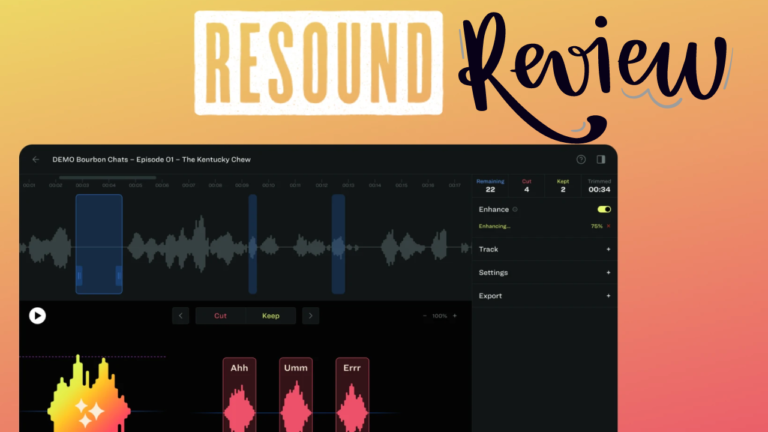Click the Ahh filler word card
768x432 pixels.
pos(240,395)
